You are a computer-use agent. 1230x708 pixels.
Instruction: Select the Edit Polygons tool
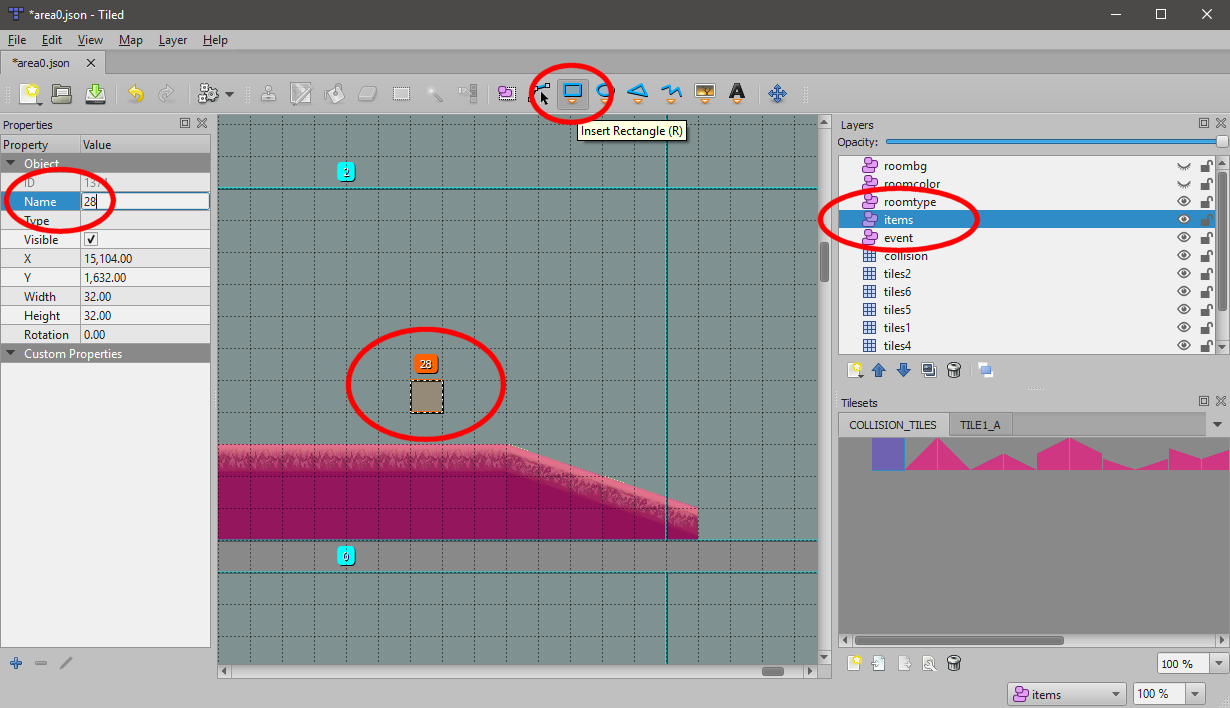tap(541, 94)
